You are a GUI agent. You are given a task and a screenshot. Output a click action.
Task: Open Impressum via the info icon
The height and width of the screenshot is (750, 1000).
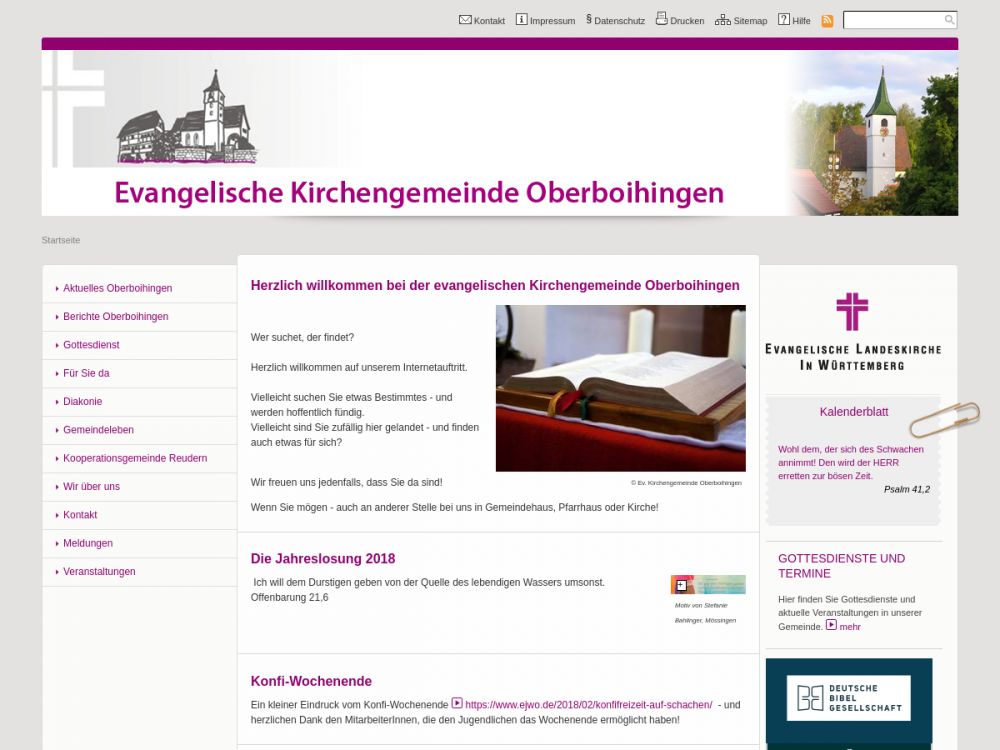(521, 19)
